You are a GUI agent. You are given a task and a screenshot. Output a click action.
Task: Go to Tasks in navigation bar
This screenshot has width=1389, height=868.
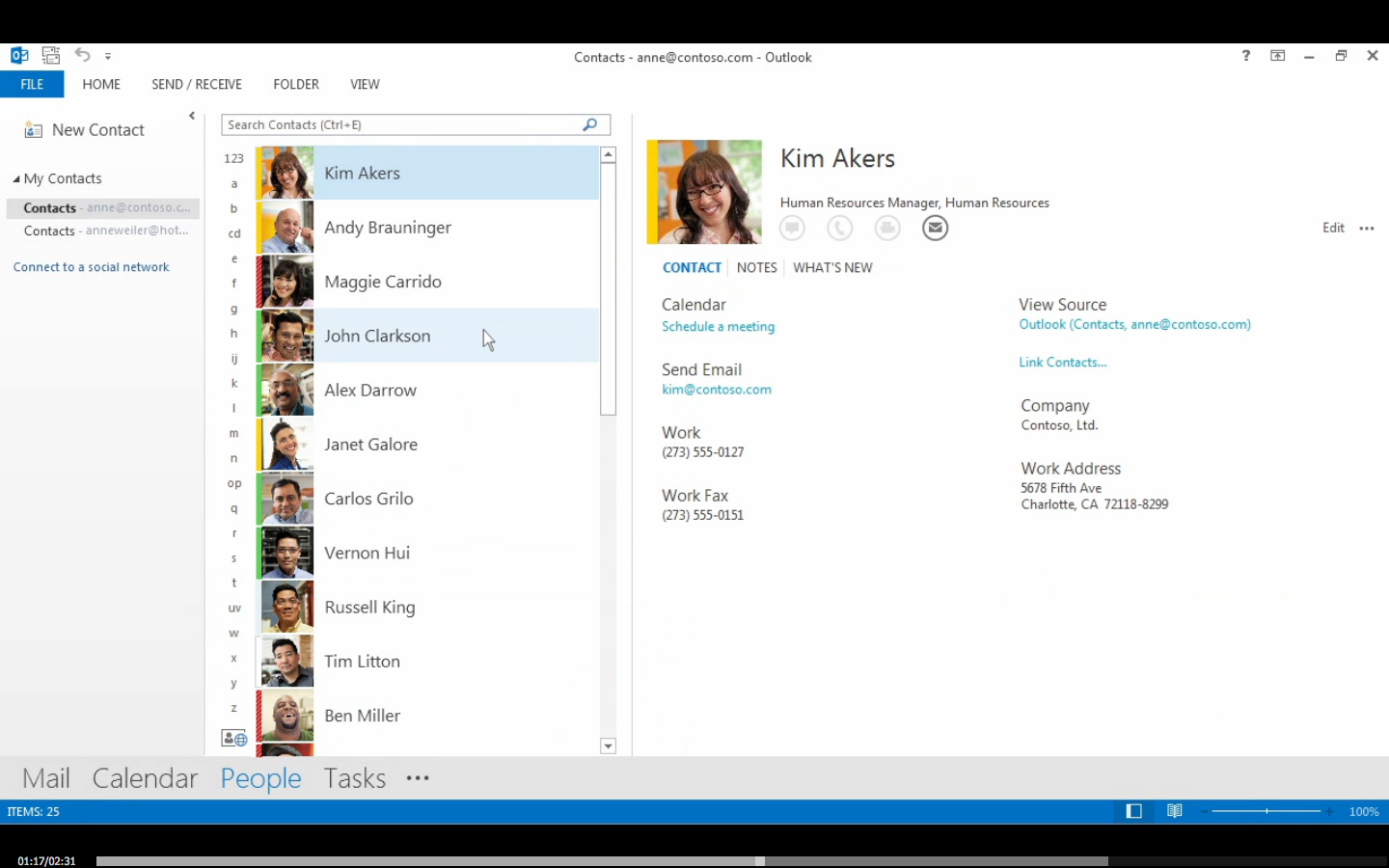coord(355,778)
